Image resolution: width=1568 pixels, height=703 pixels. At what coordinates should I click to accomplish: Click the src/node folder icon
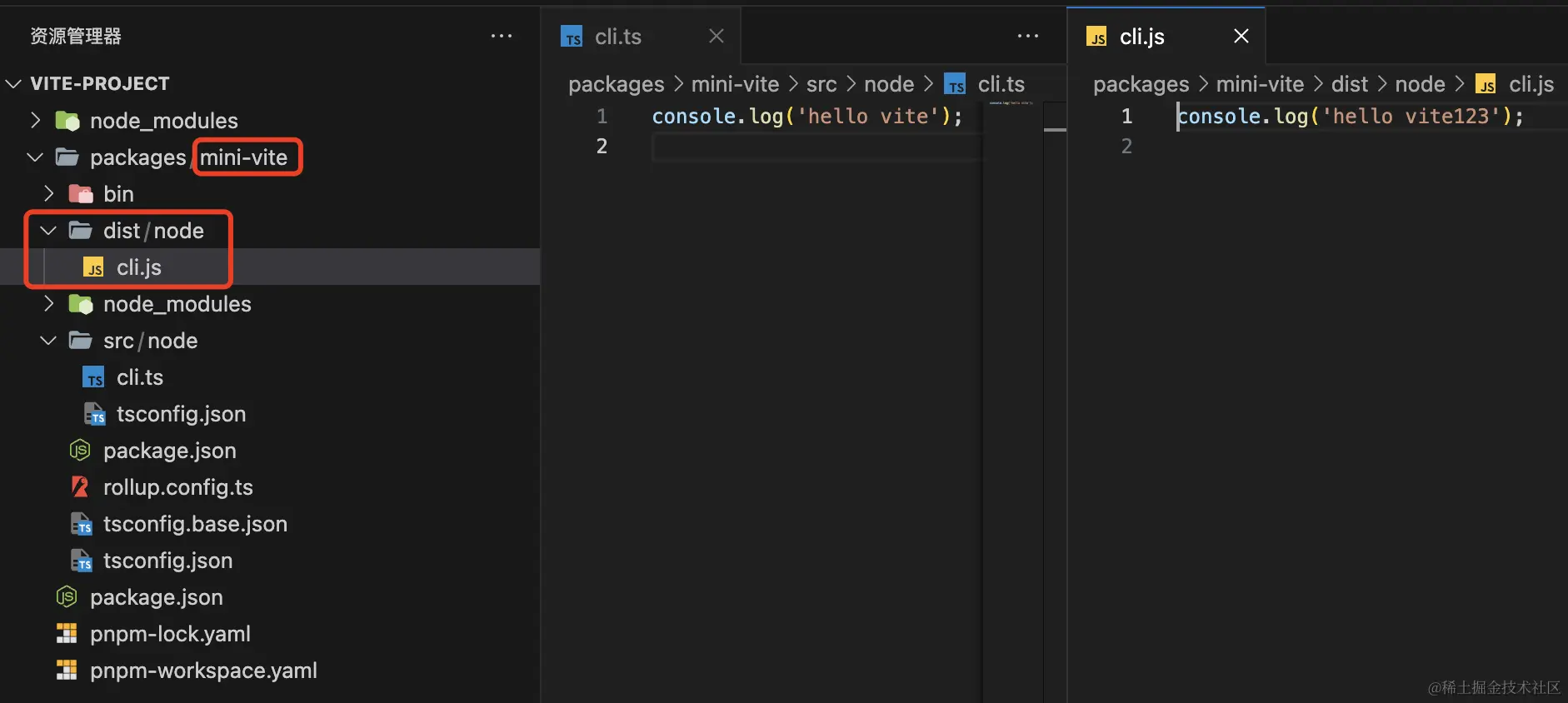click(80, 341)
